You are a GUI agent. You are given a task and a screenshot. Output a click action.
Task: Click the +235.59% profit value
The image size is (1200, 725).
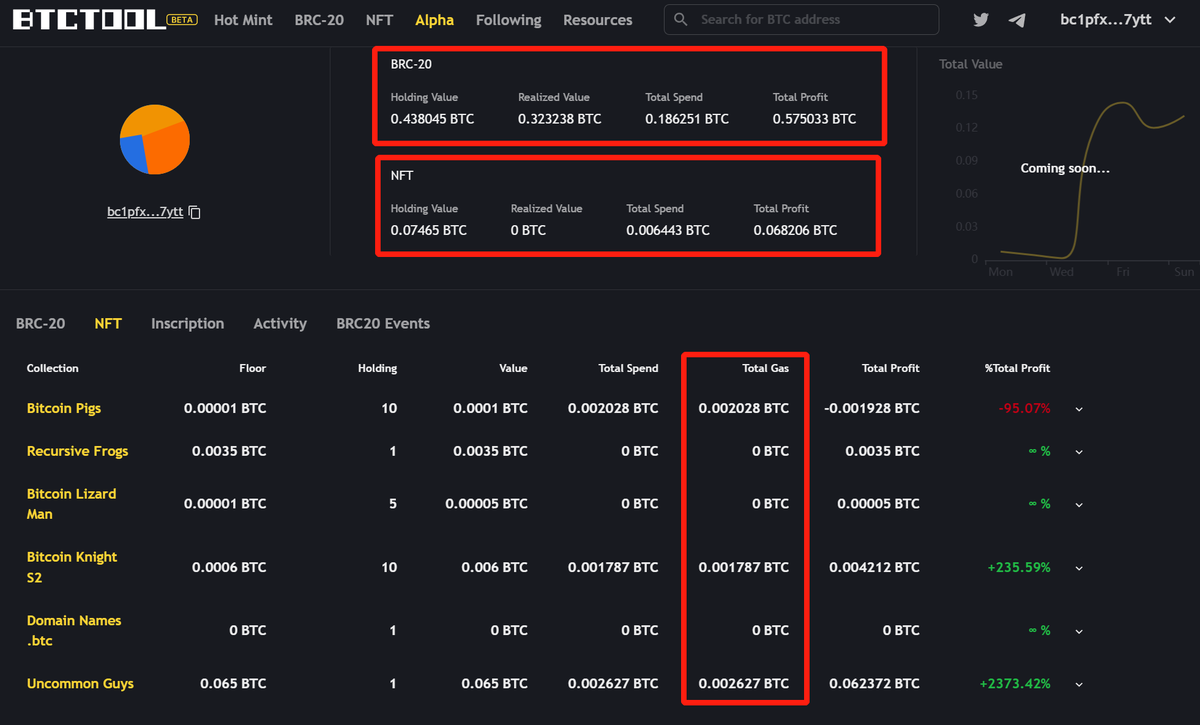click(x=1019, y=567)
